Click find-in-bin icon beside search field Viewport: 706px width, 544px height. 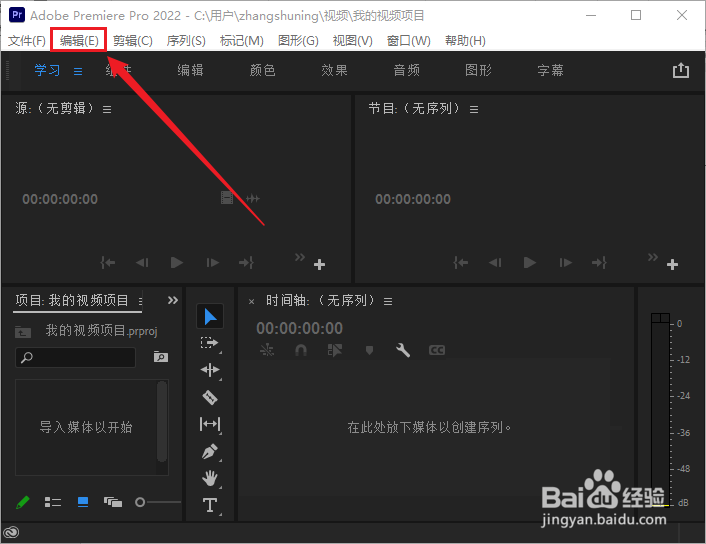[161, 357]
